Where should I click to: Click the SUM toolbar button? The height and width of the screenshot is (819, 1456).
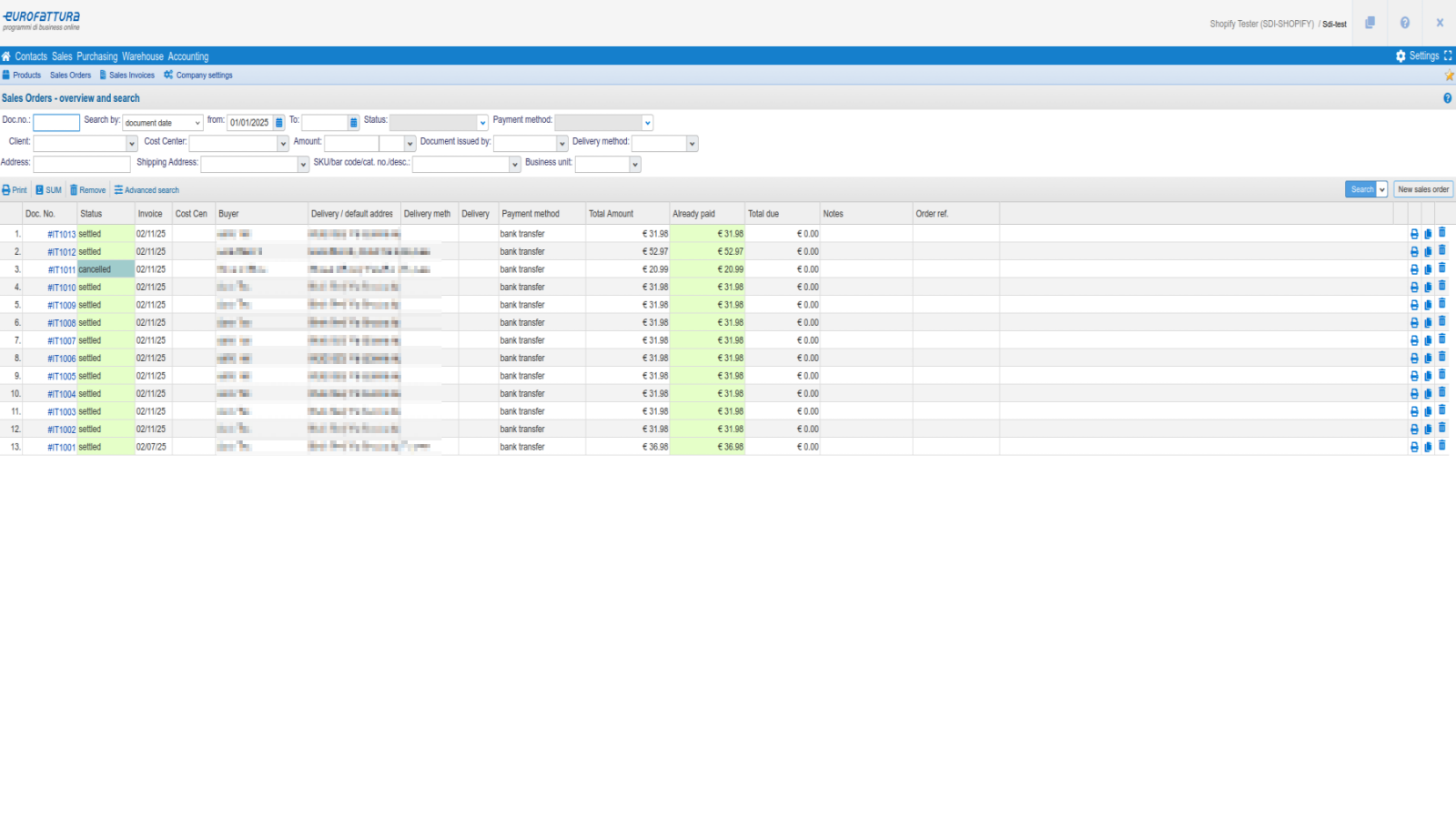pyautogui.click(x=49, y=190)
